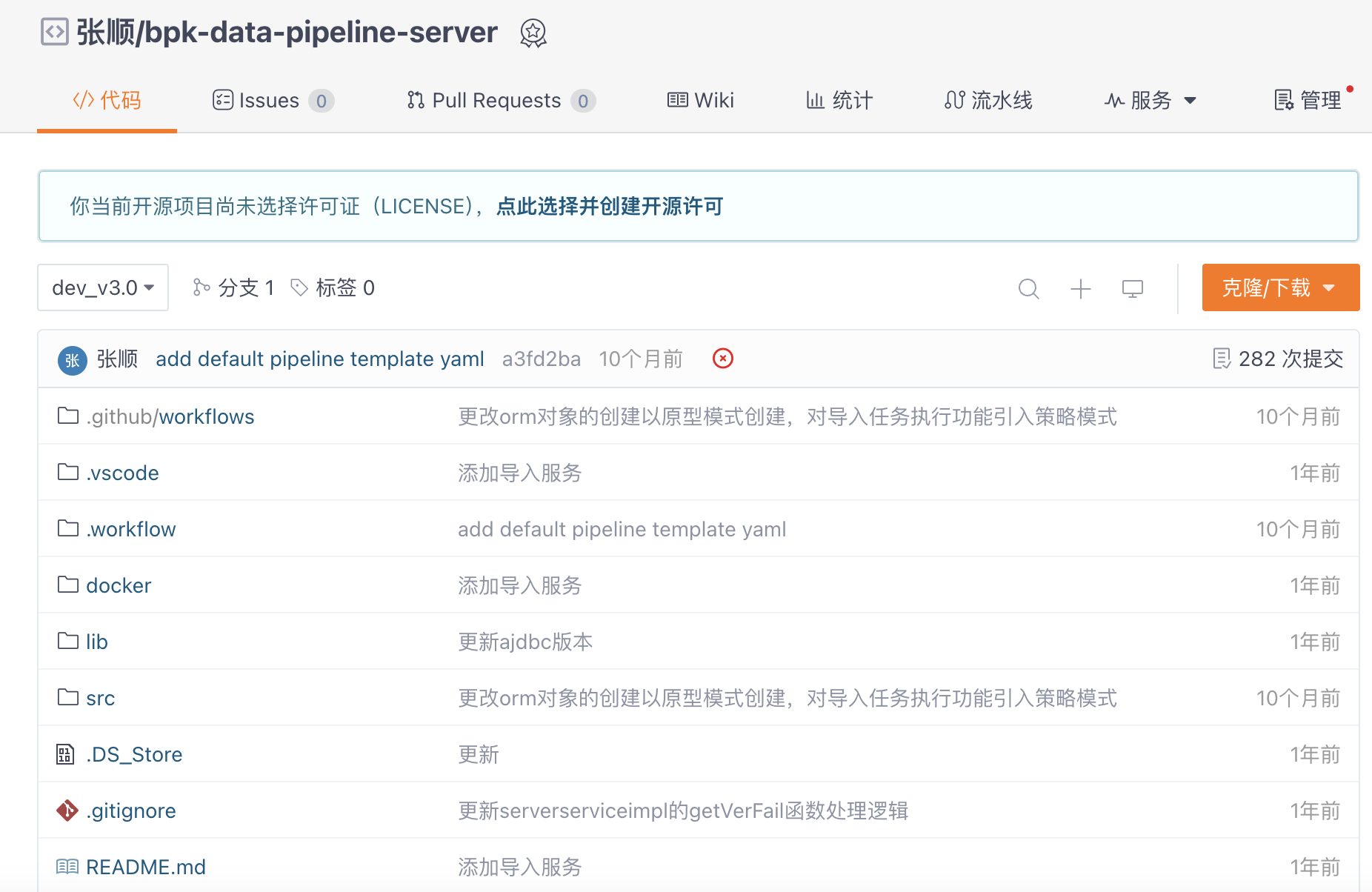Open commit message 更新 on .DS_Store row

[x=479, y=754]
